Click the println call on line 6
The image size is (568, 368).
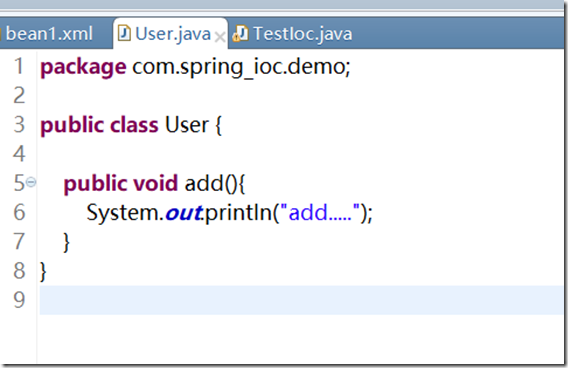click(x=238, y=212)
